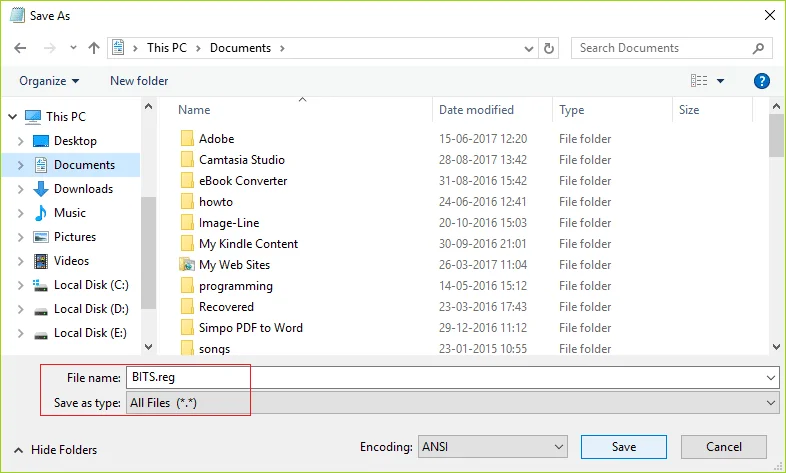Close the Save As dialog
Viewport: 786px width, 473px height.
click(x=770, y=16)
